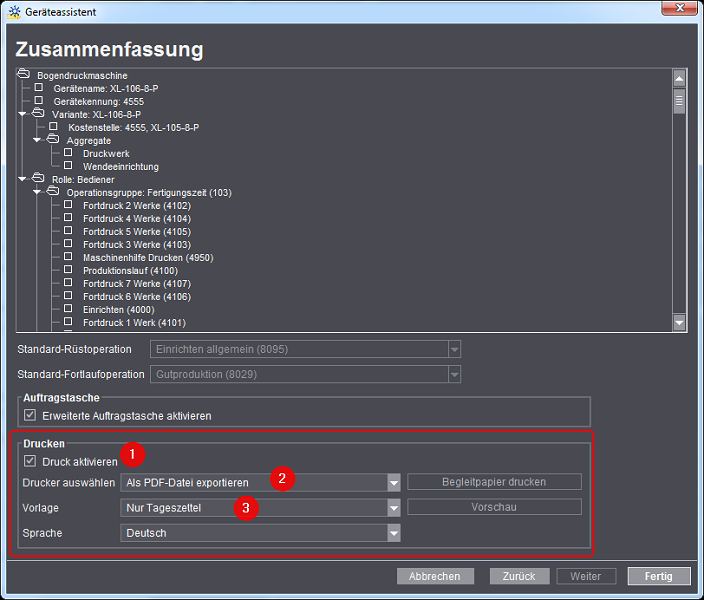
Task: Disable Erweiterte Auftragstasche aktivieren checkbox
Action: (30, 415)
